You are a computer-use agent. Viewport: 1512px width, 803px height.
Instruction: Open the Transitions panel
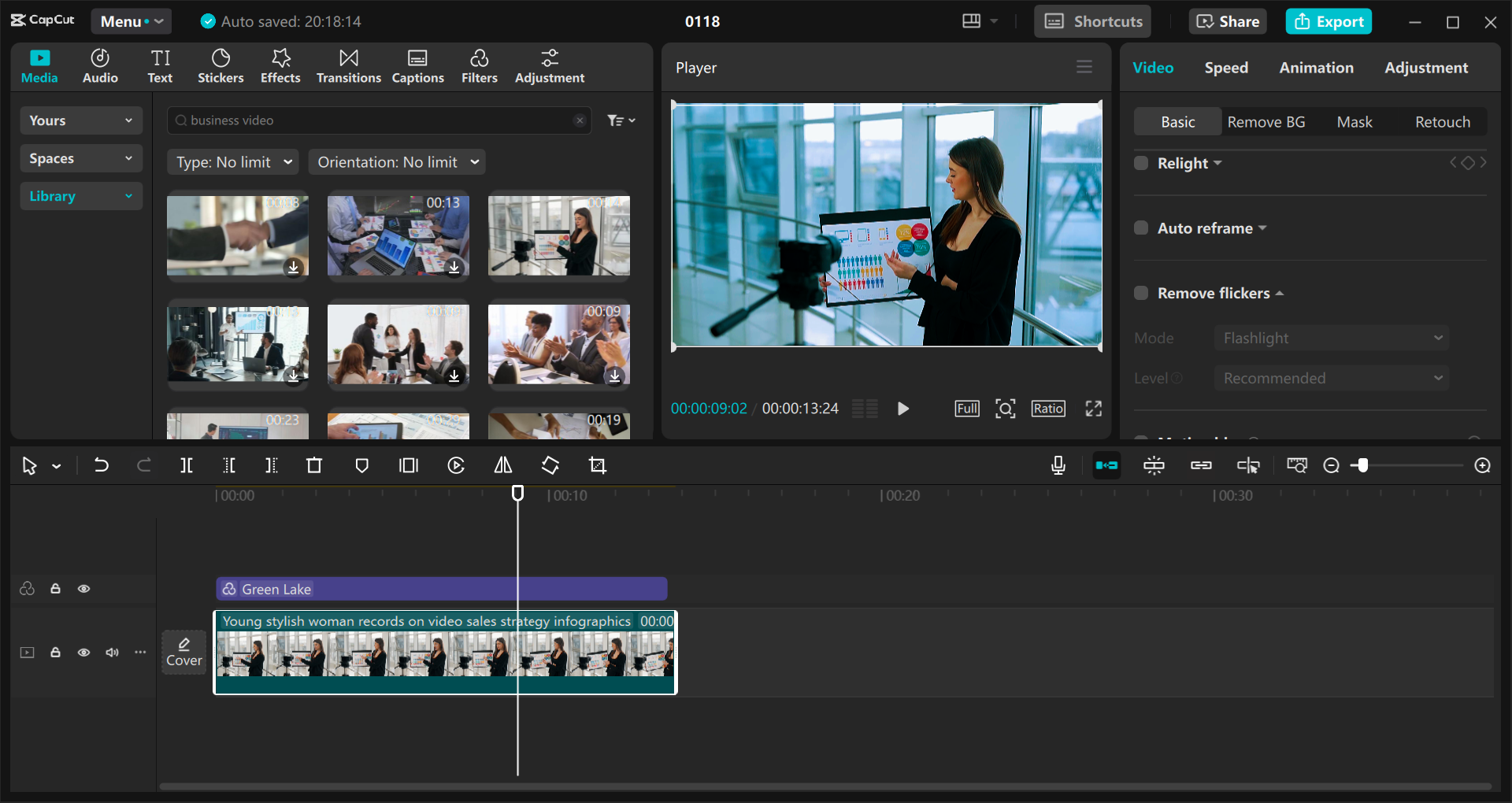[x=348, y=66]
